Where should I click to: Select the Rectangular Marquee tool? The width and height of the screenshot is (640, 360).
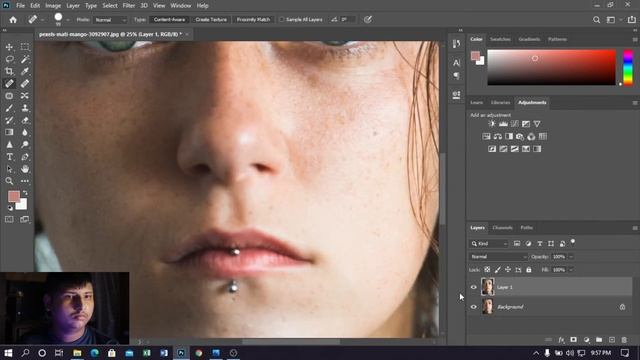25,47
